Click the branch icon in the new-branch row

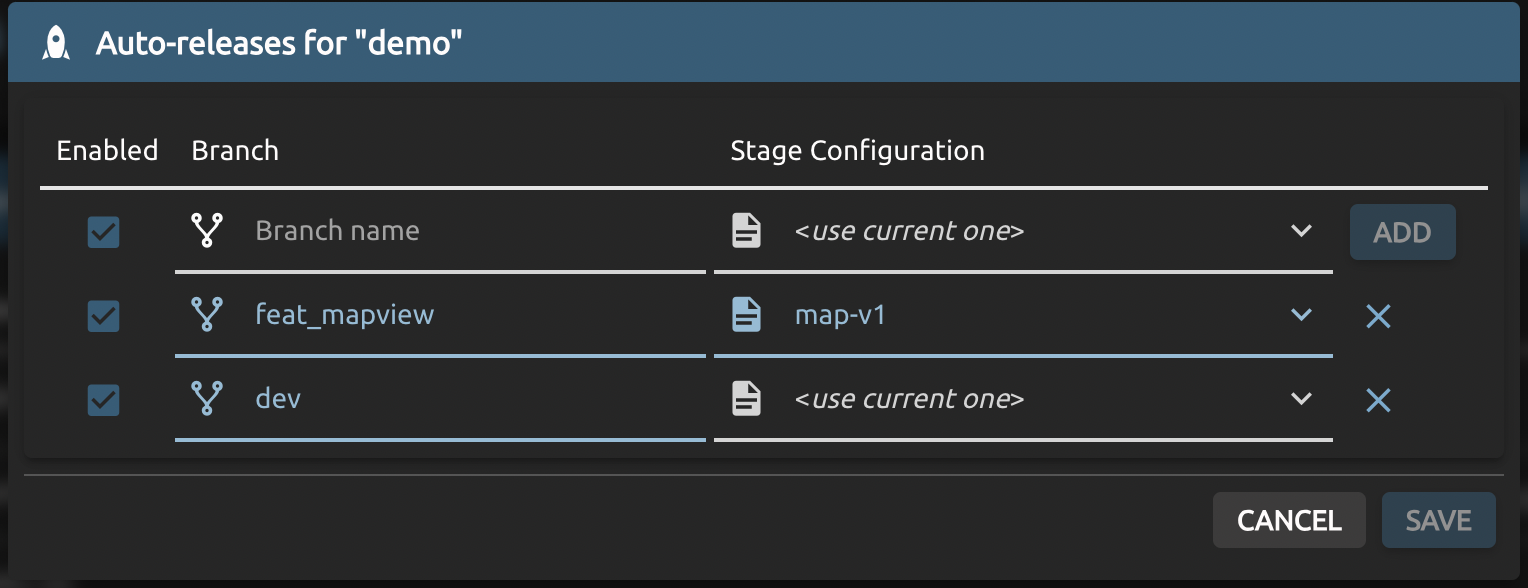click(207, 231)
